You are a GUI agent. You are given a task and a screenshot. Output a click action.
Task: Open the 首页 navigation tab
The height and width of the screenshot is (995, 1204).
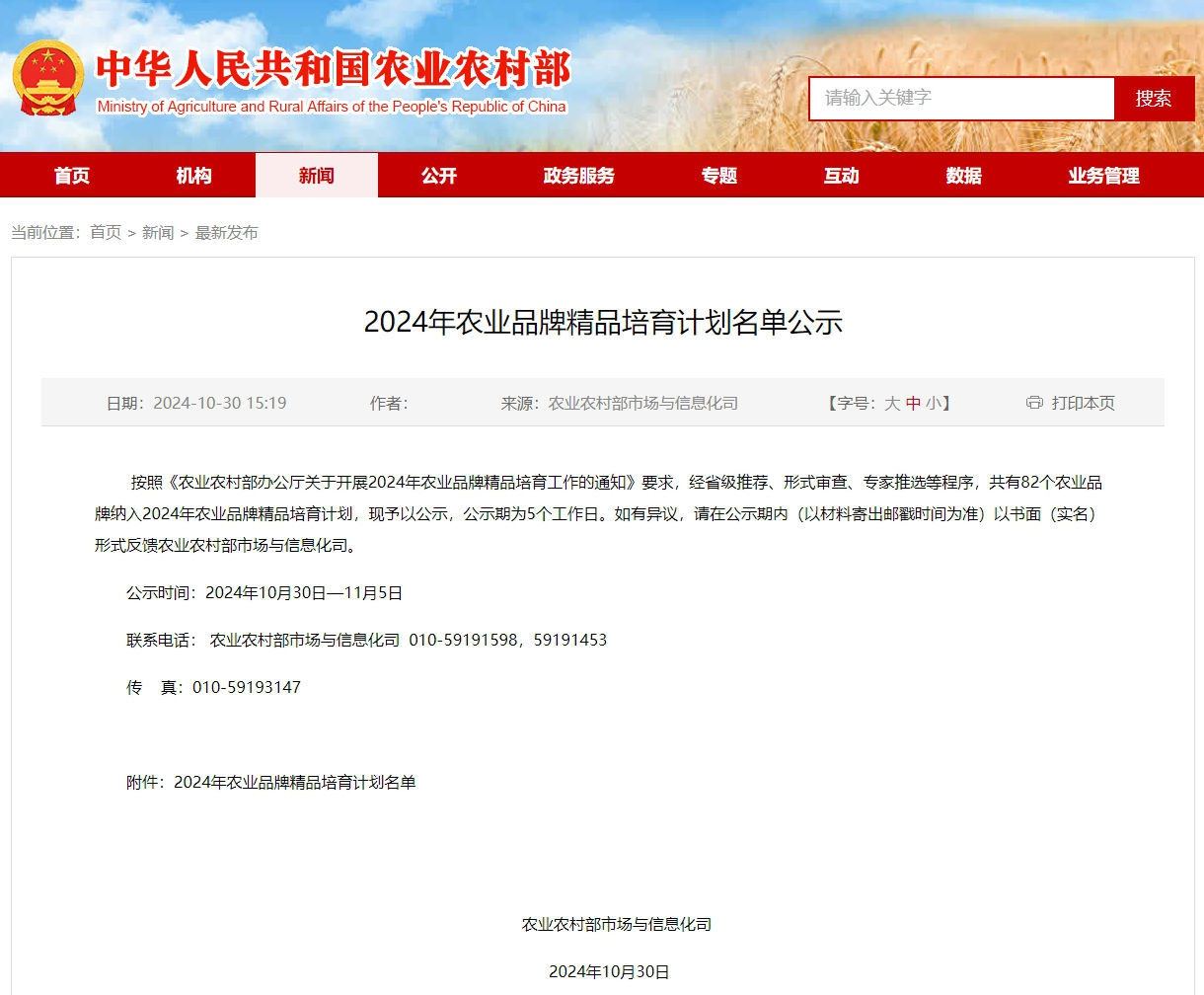tap(72, 176)
